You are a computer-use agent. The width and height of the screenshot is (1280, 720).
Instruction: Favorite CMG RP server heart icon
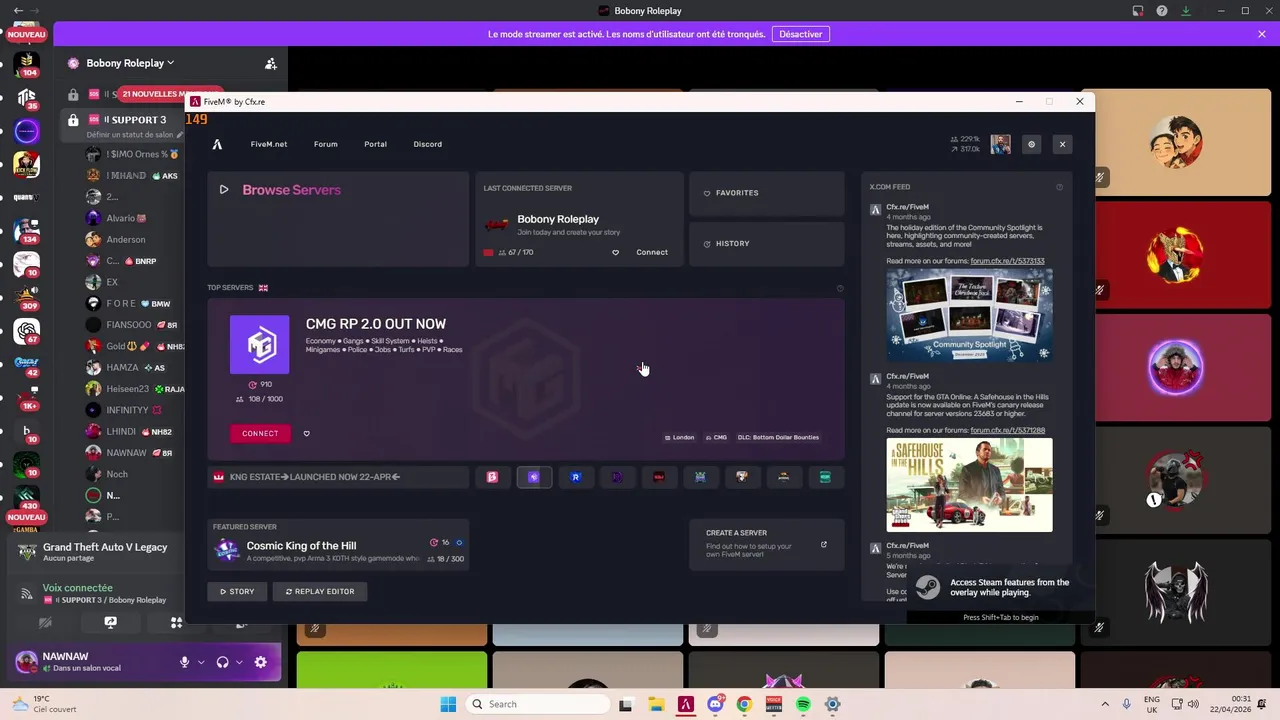click(307, 433)
